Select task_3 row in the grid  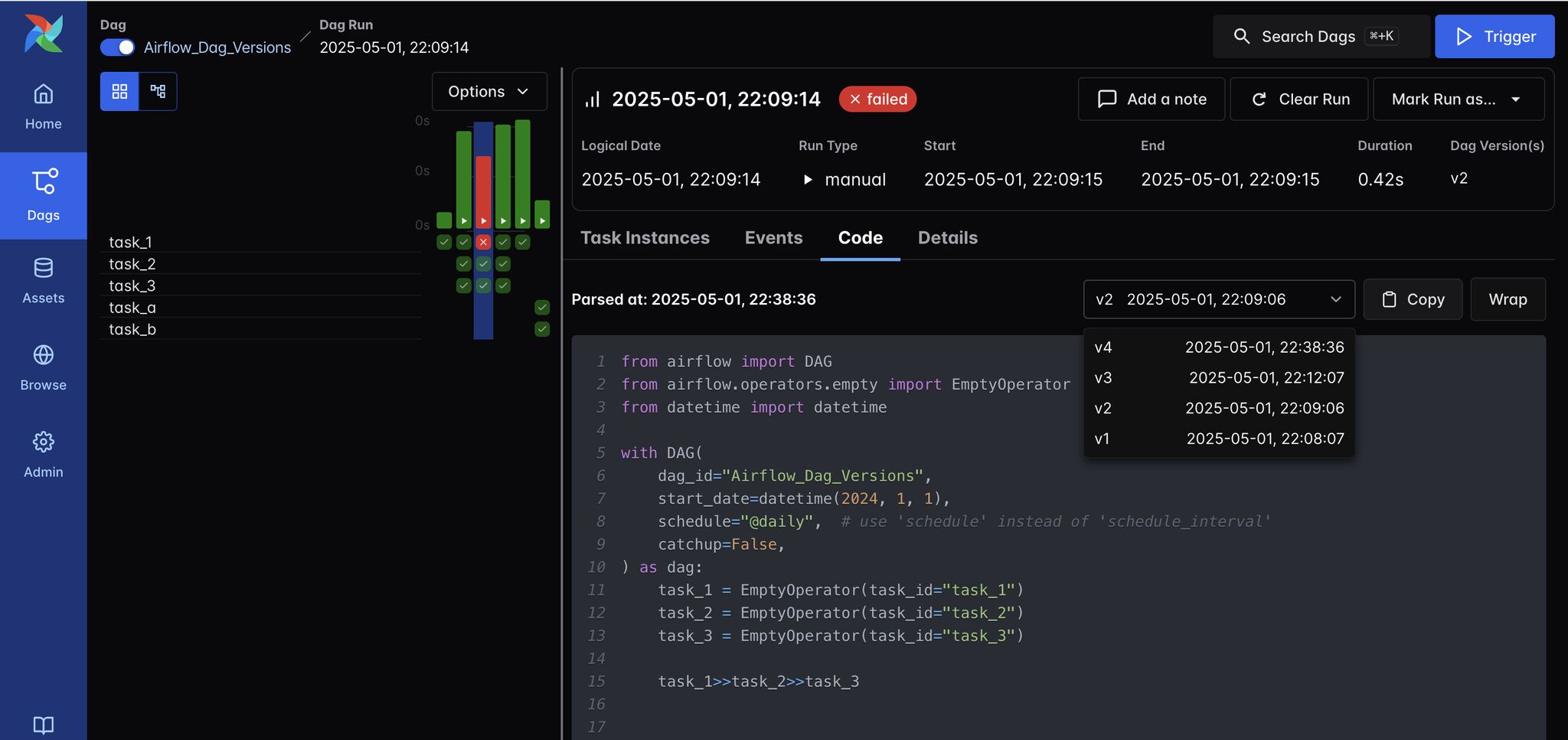pyautogui.click(x=260, y=285)
